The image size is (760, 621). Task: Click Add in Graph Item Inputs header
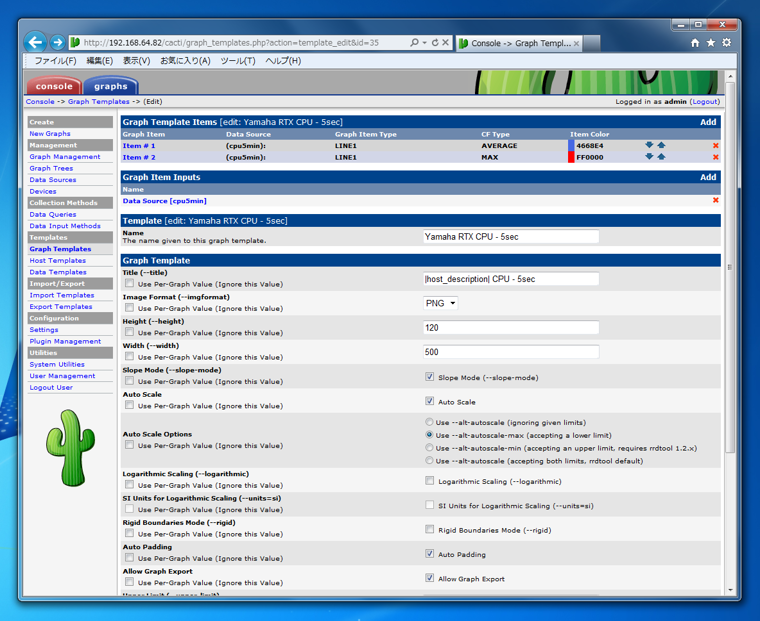point(708,177)
